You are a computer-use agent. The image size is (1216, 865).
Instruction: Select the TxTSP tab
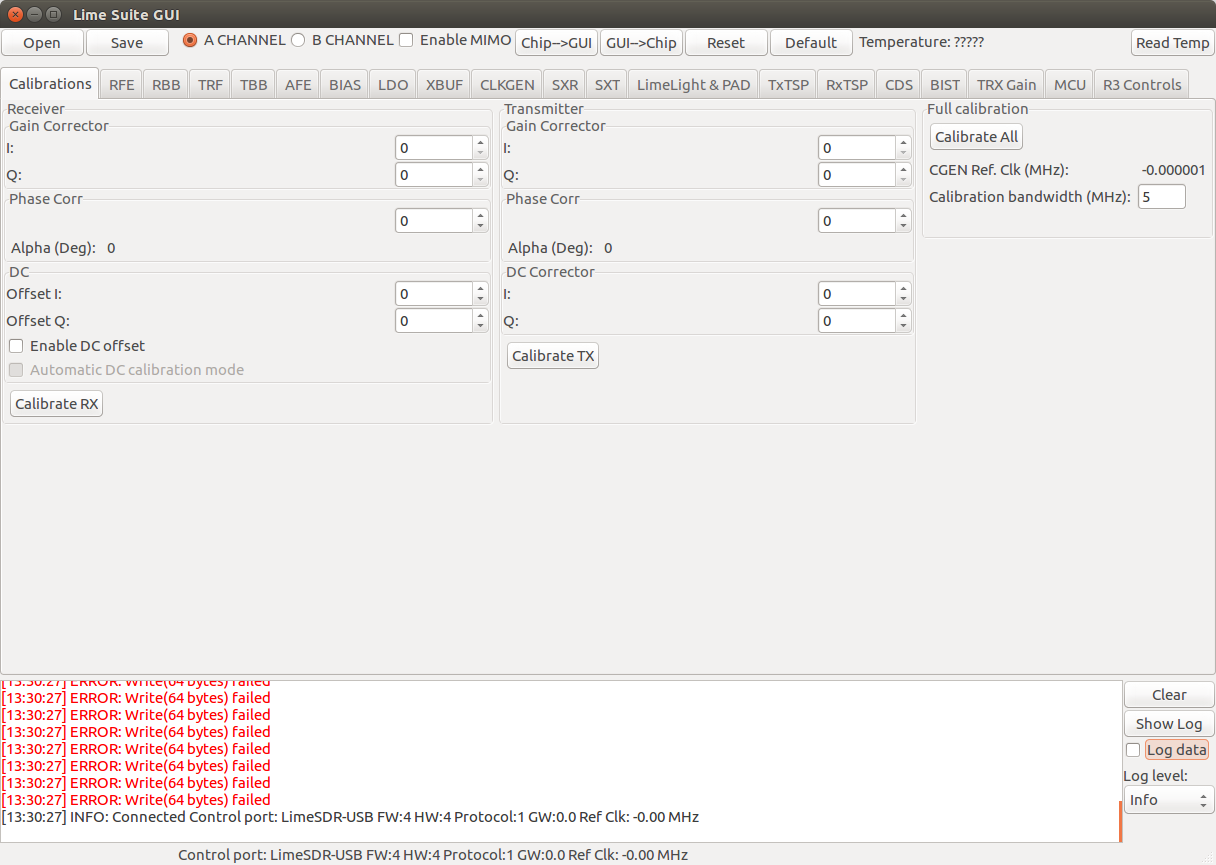pyautogui.click(x=788, y=85)
